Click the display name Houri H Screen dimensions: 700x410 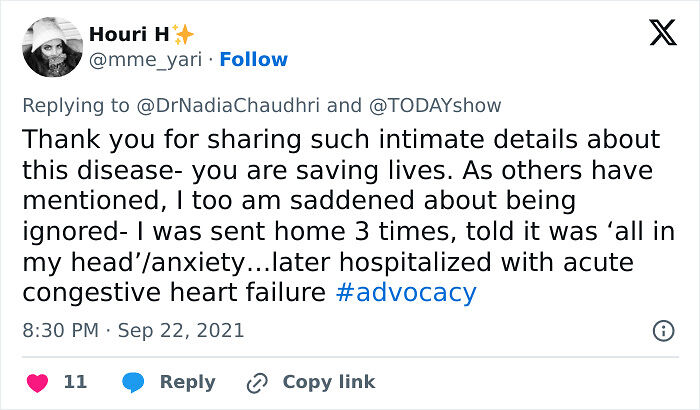127,35
